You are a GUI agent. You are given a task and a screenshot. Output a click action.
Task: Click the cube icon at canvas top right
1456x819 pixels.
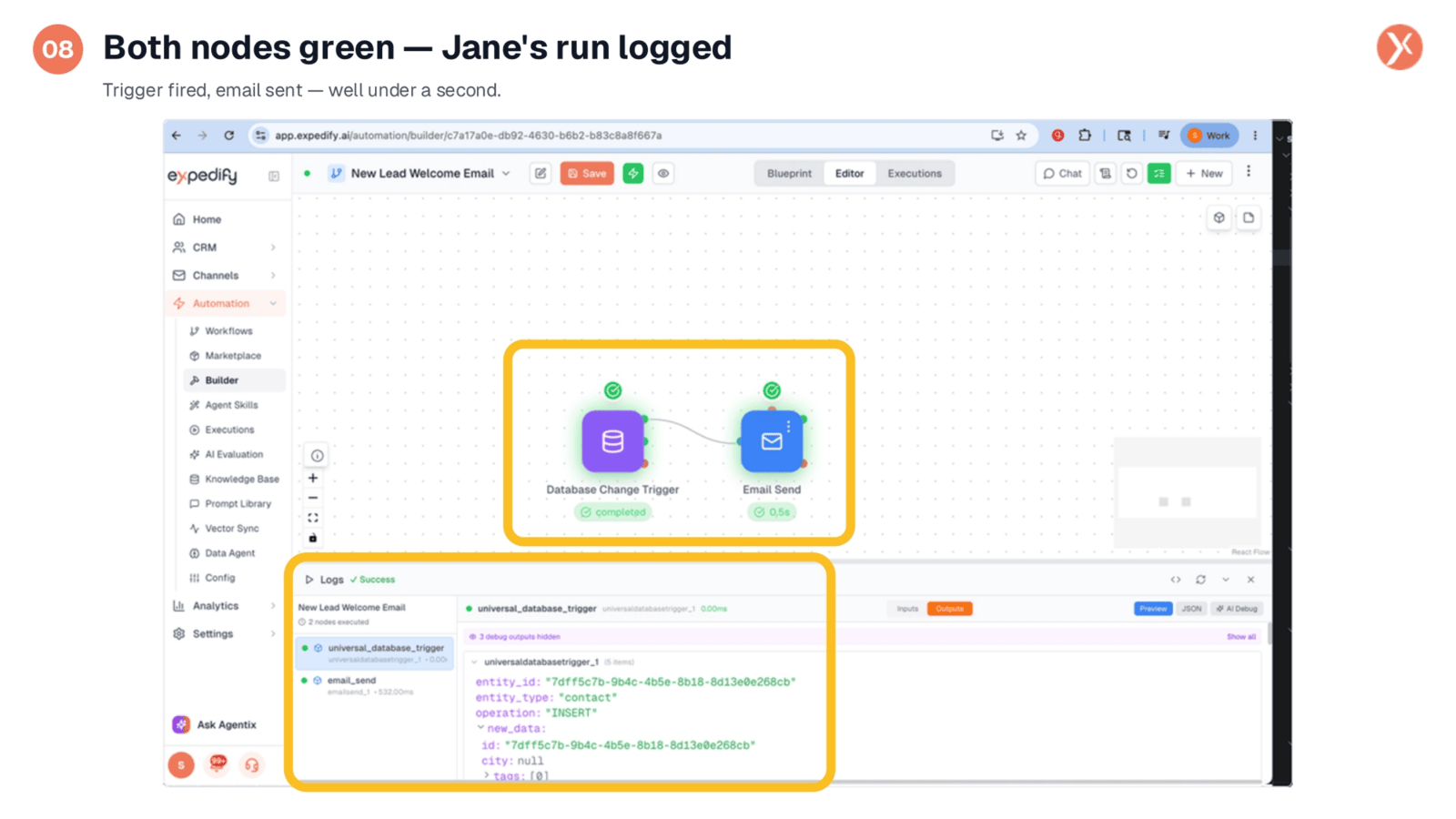coord(1219,217)
